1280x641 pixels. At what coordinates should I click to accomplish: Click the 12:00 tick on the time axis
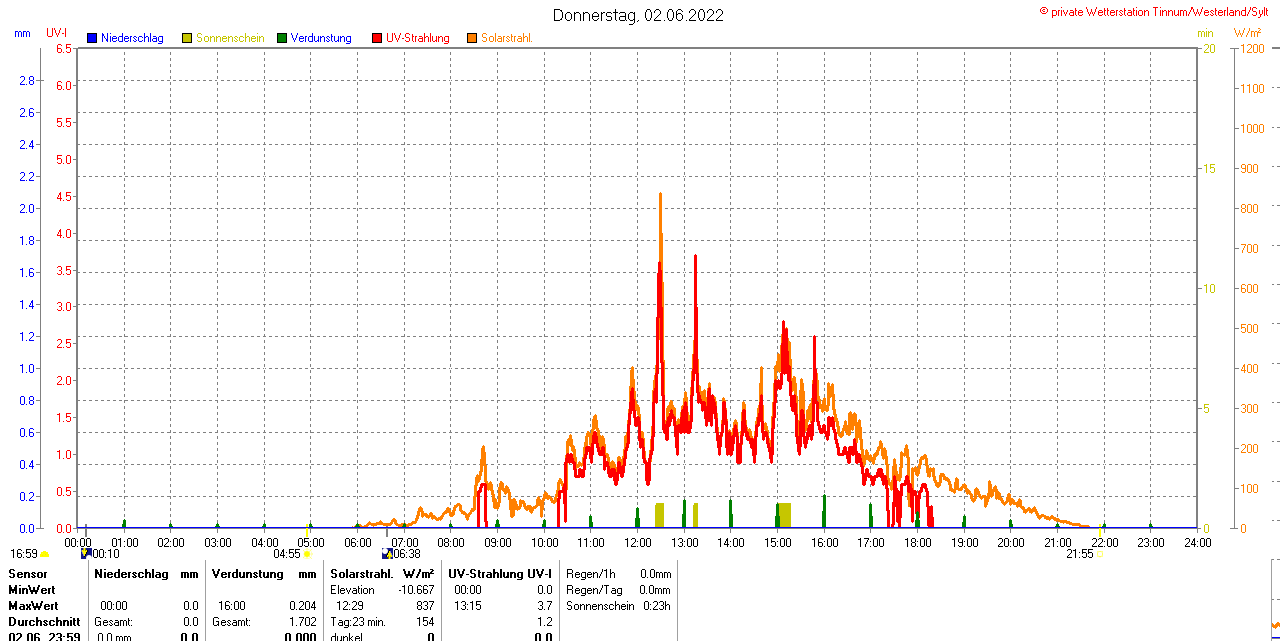pyautogui.click(x=637, y=542)
